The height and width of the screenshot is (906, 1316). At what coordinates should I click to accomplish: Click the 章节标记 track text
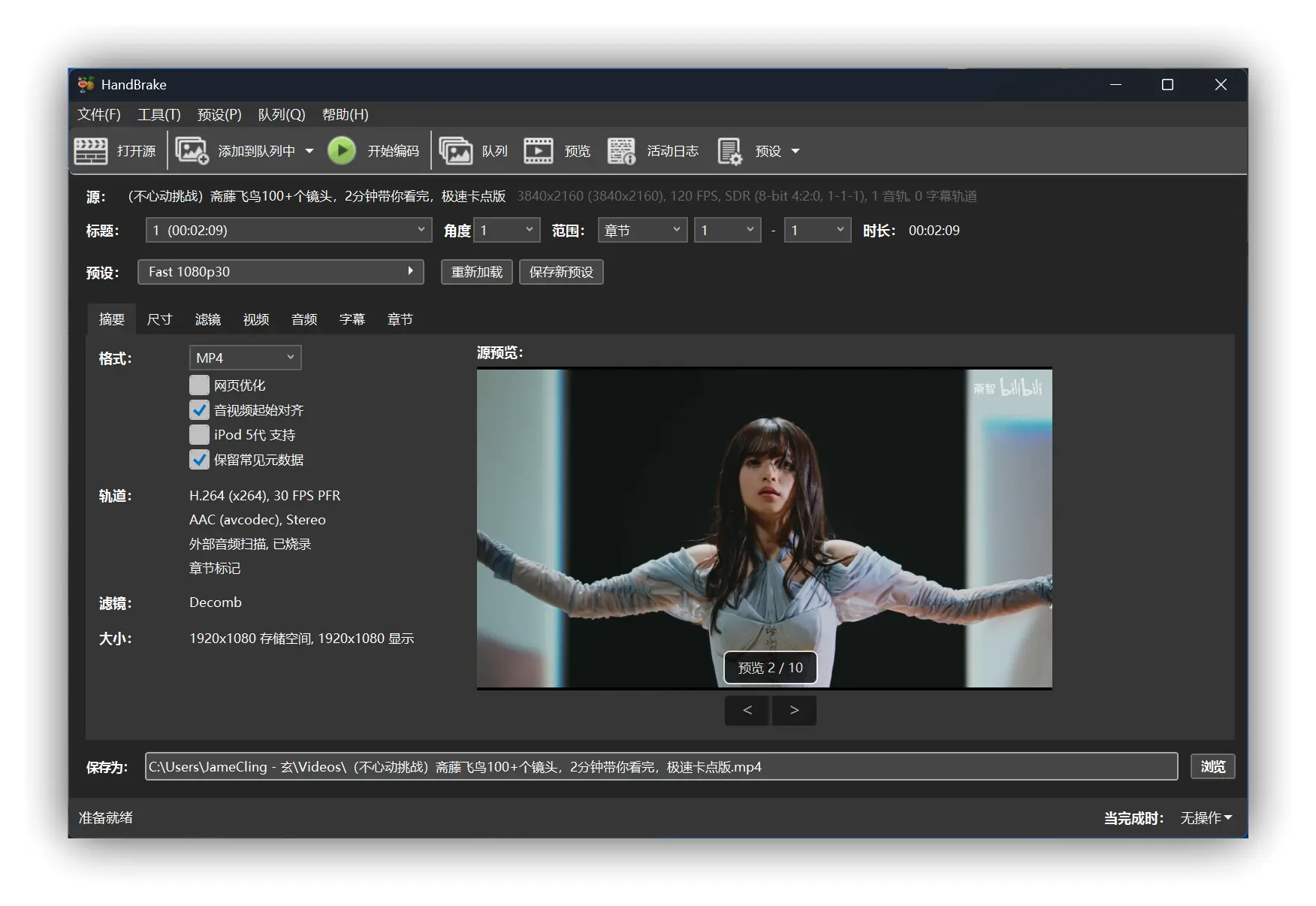[x=215, y=569]
